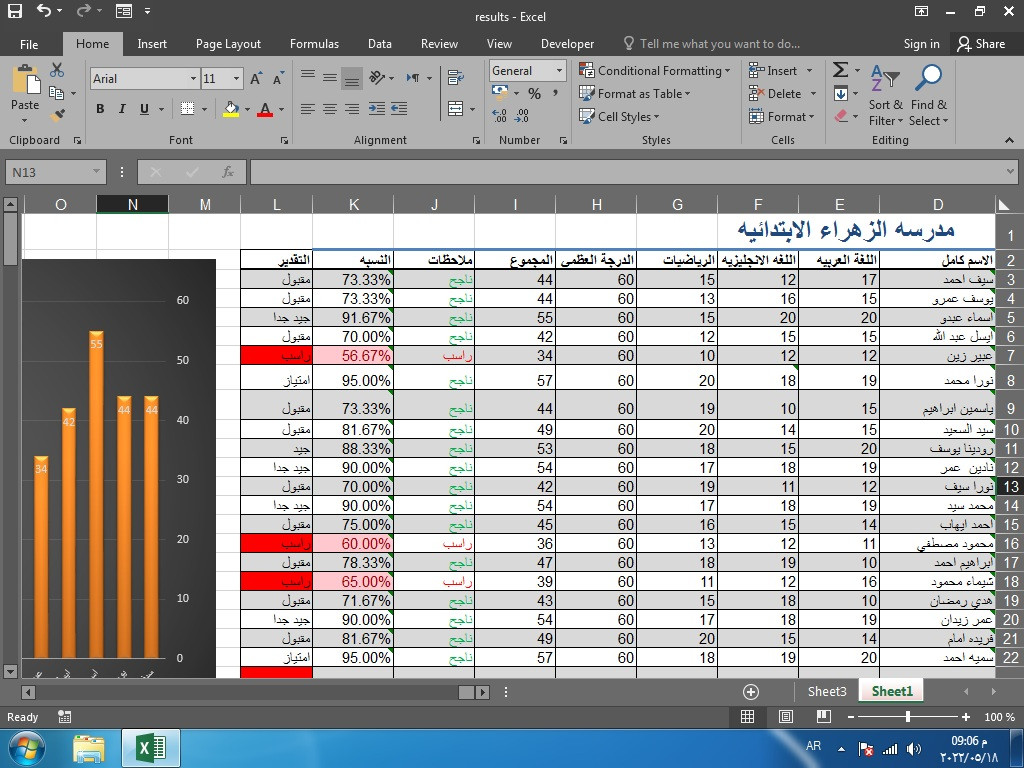Expand Conditional Formatting menu
The image size is (1024, 768).
tap(654, 71)
